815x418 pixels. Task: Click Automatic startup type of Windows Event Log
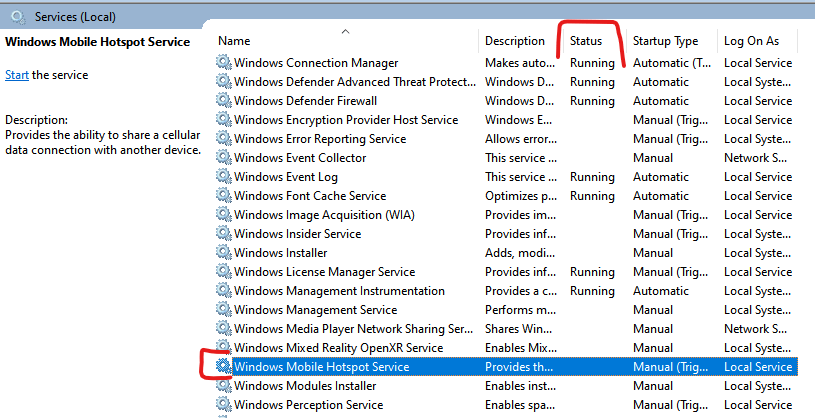tap(661, 177)
